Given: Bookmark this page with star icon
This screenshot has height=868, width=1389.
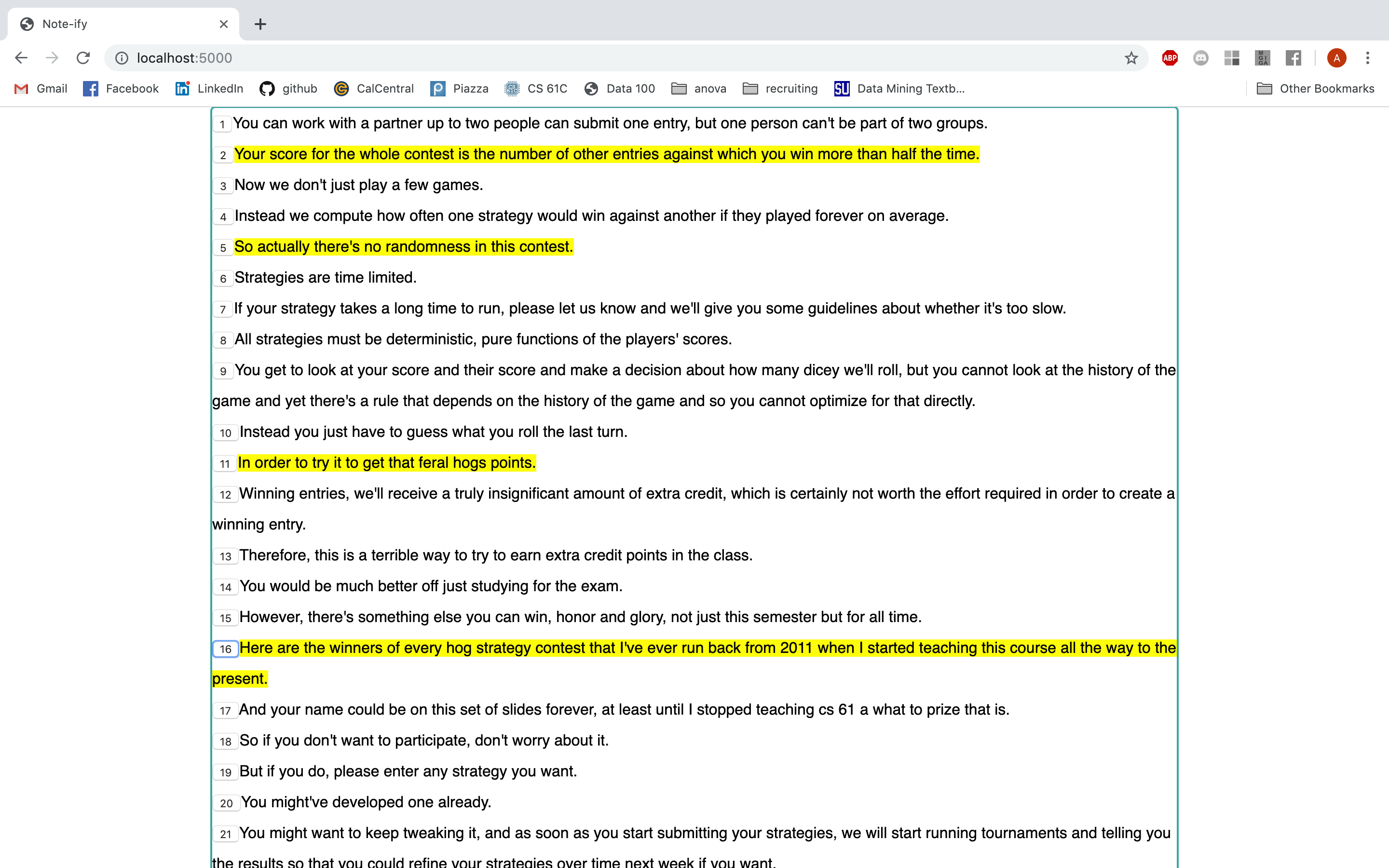Looking at the screenshot, I should coord(1130,58).
